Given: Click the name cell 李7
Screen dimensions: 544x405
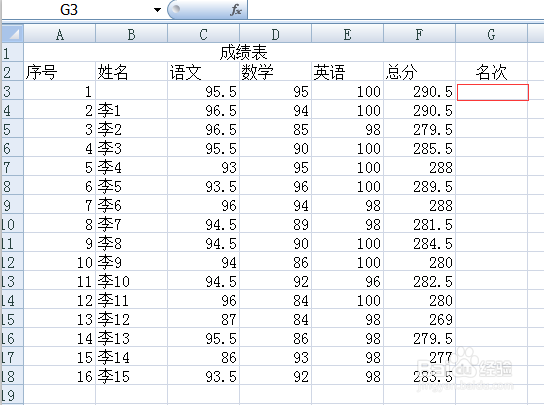Looking at the screenshot, I should coord(131,223).
